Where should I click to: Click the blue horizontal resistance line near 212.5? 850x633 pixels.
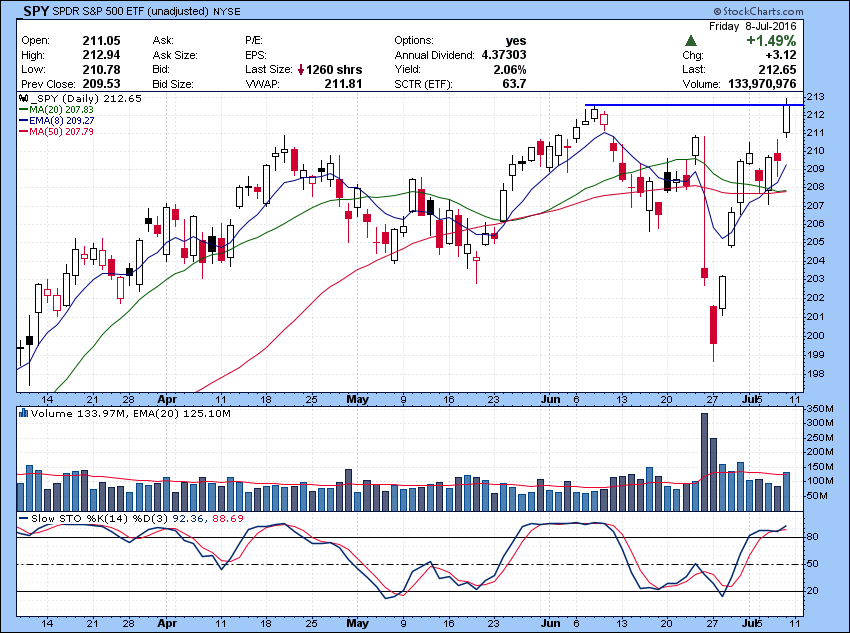coord(694,105)
